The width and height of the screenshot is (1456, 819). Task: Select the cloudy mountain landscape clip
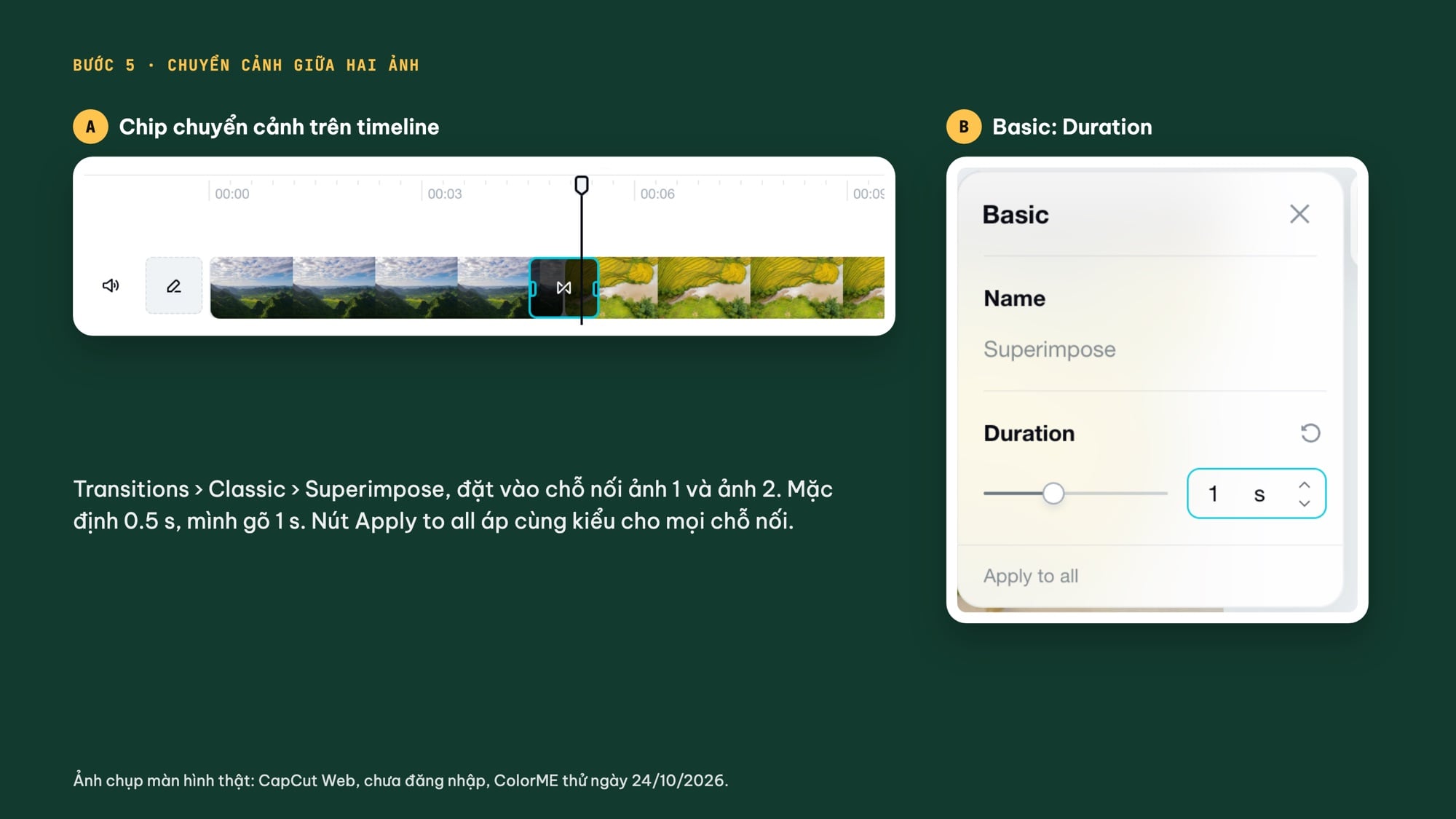coord(370,288)
